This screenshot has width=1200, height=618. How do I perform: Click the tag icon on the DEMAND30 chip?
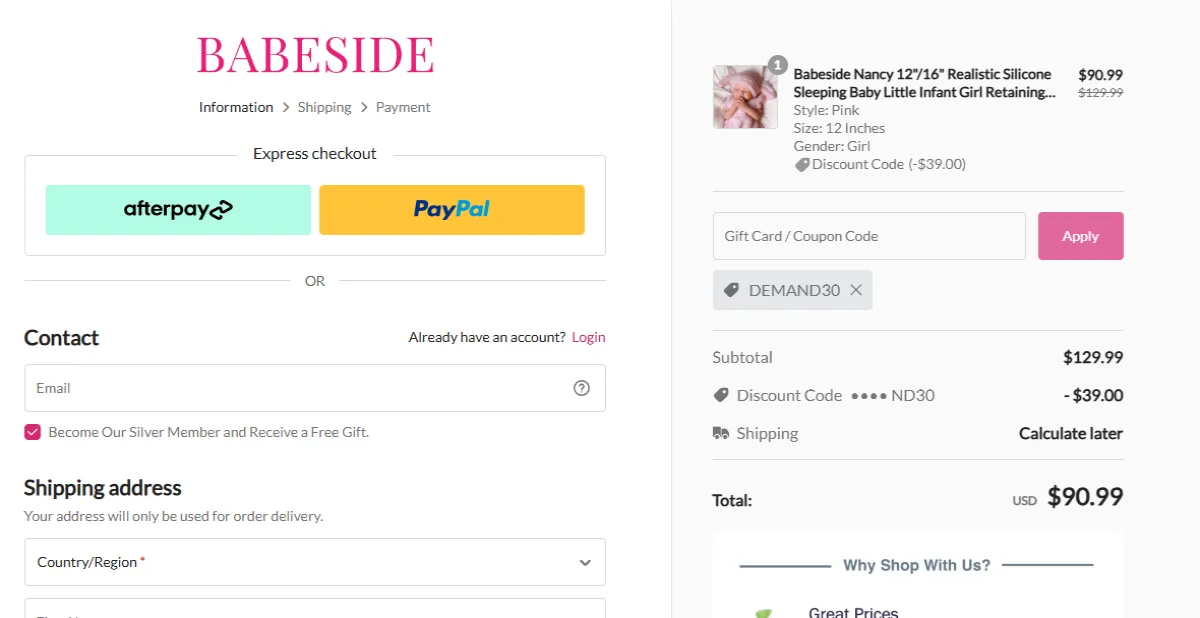tap(733, 289)
